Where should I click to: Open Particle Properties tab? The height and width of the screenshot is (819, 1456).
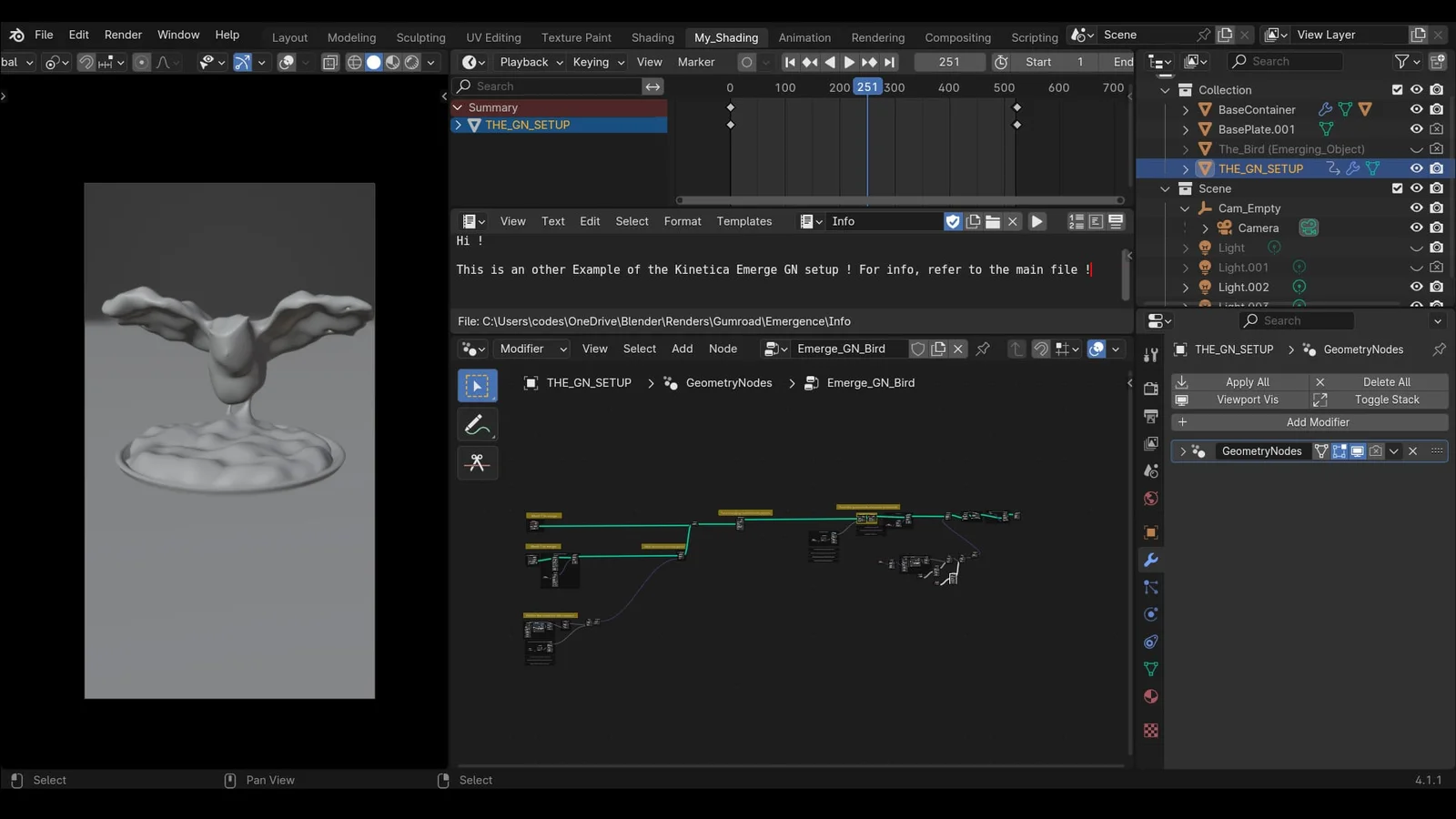1150,587
